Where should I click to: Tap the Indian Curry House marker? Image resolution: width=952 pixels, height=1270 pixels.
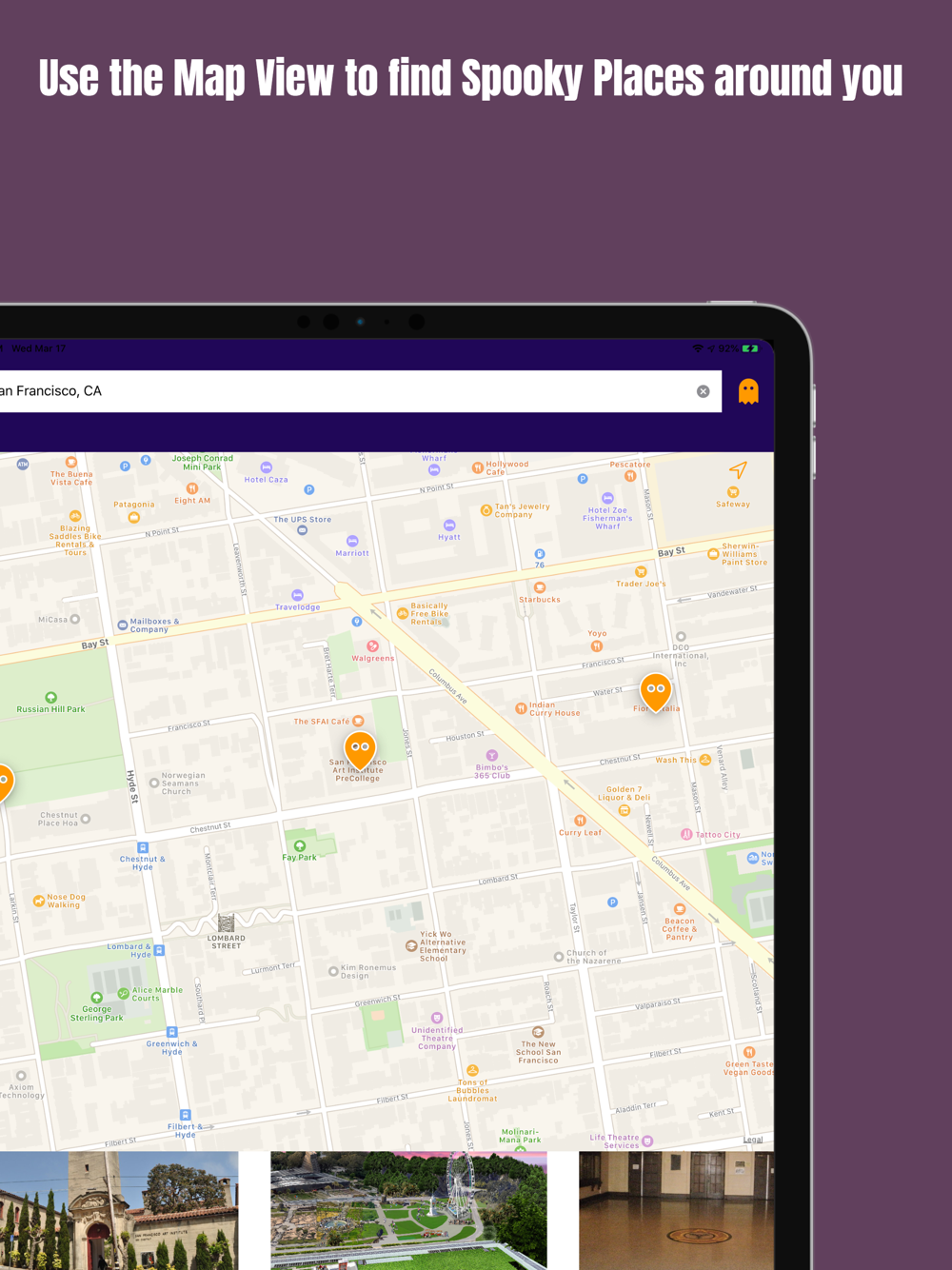tap(521, 708)
